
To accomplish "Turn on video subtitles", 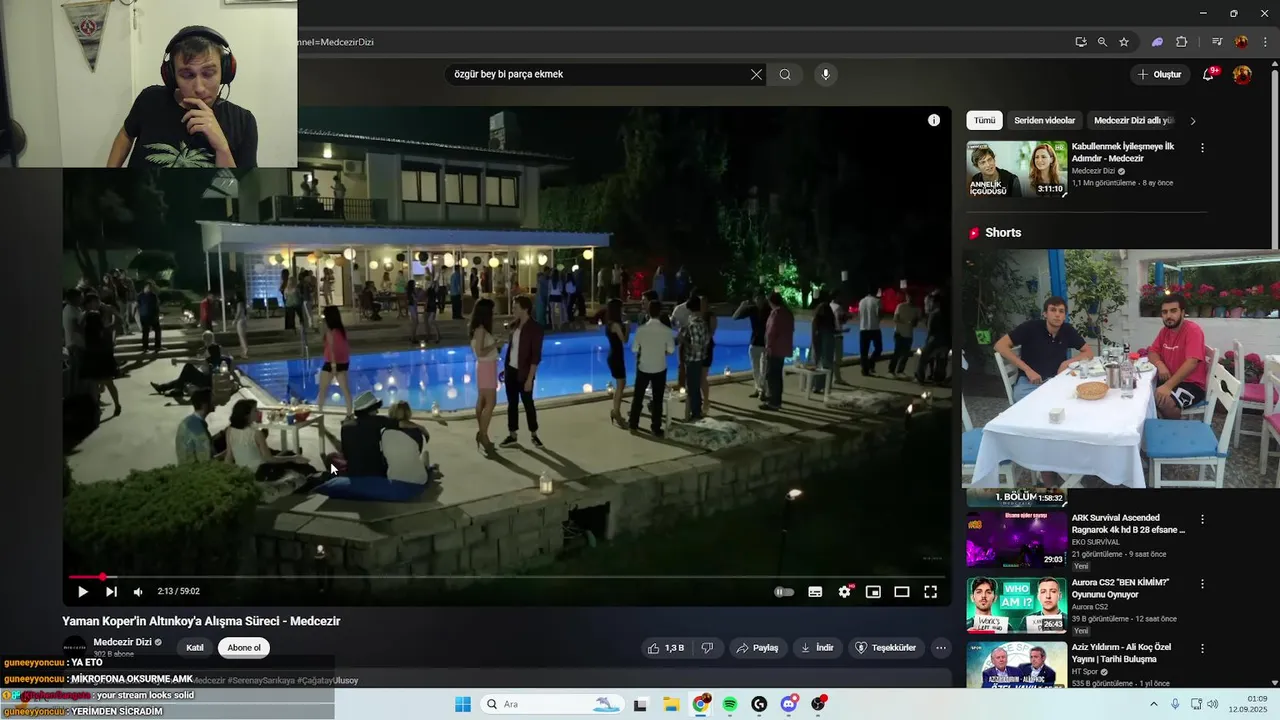I will point(815,592).
